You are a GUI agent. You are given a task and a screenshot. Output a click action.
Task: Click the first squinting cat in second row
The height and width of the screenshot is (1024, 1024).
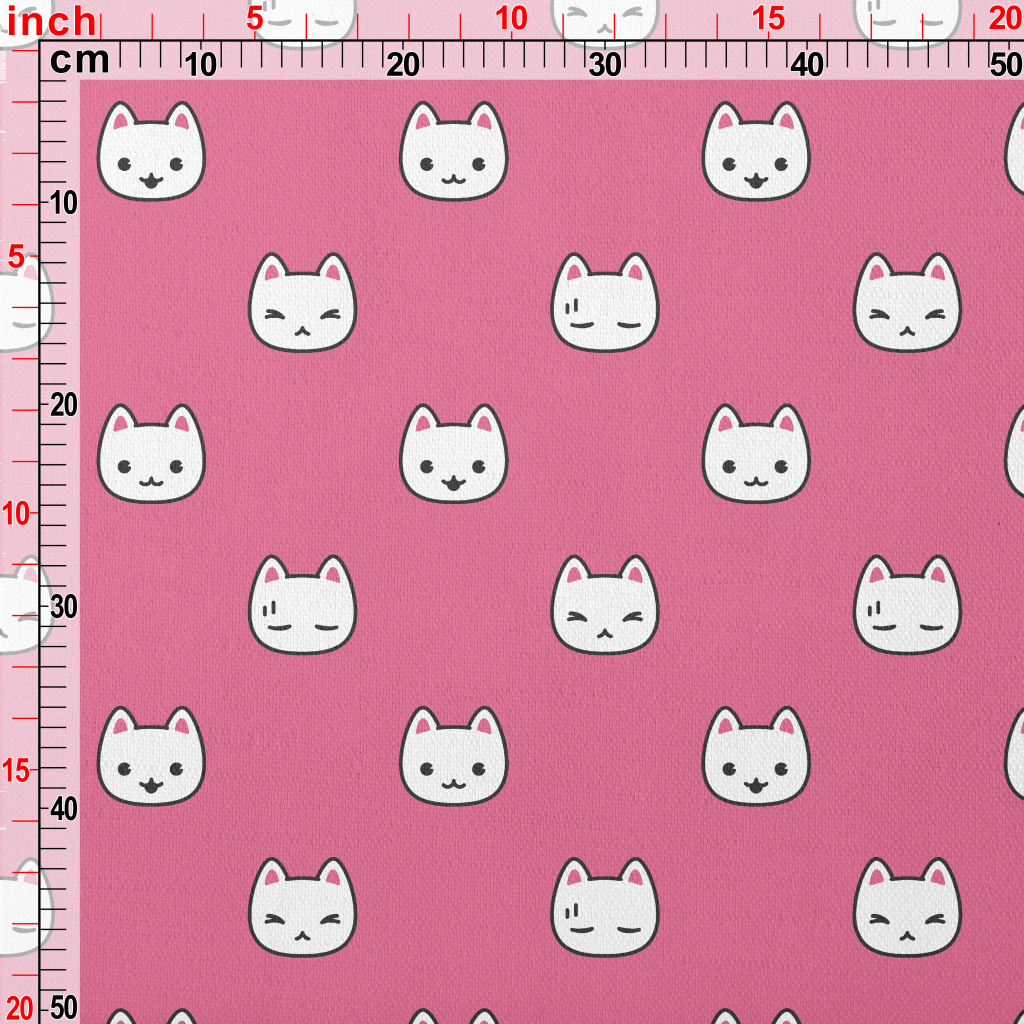302,304
